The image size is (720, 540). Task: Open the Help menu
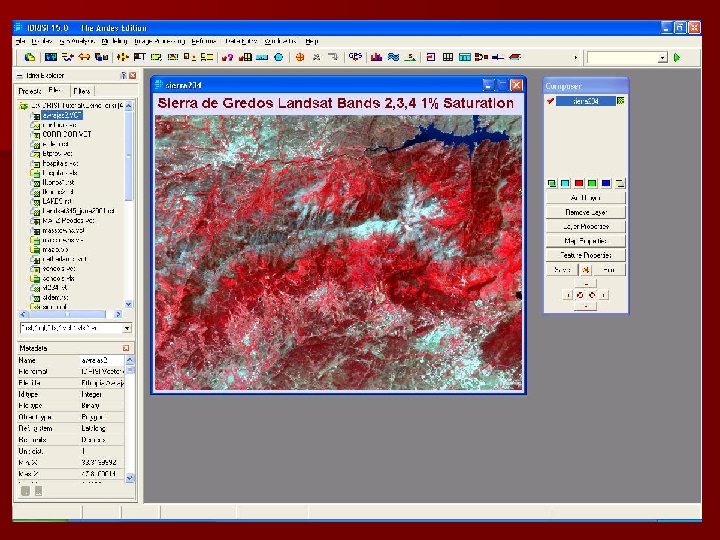click(x=311, y=41)
